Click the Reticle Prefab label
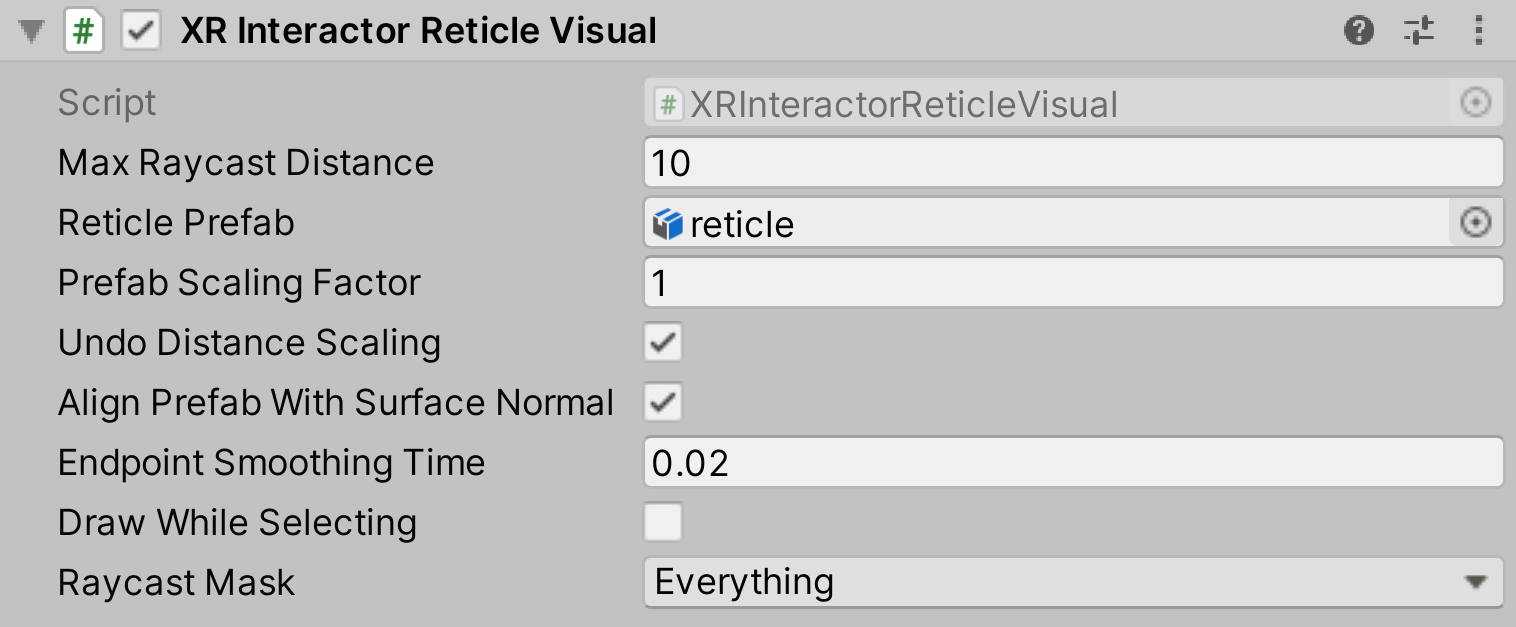The width and height of the screenshot is (1516, 627). coord(176,223)
